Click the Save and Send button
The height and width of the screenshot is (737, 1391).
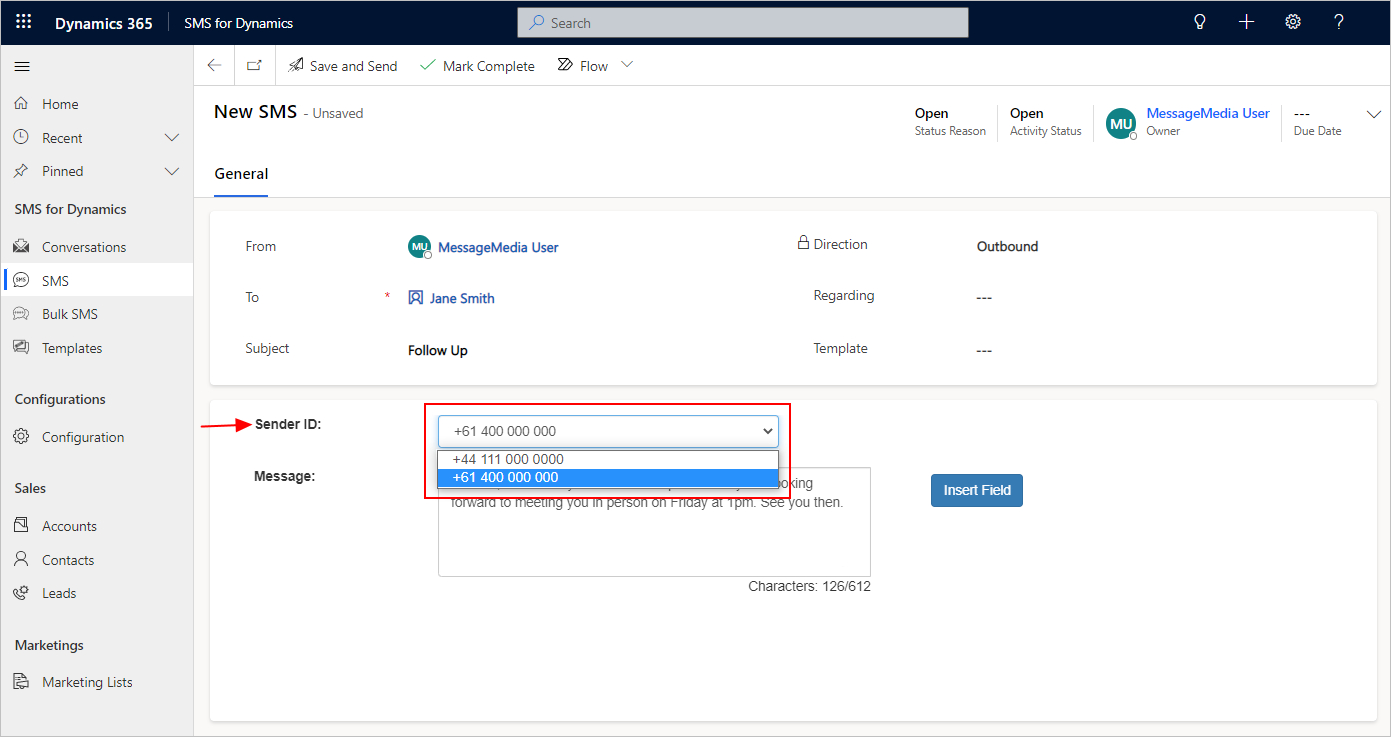343,66
